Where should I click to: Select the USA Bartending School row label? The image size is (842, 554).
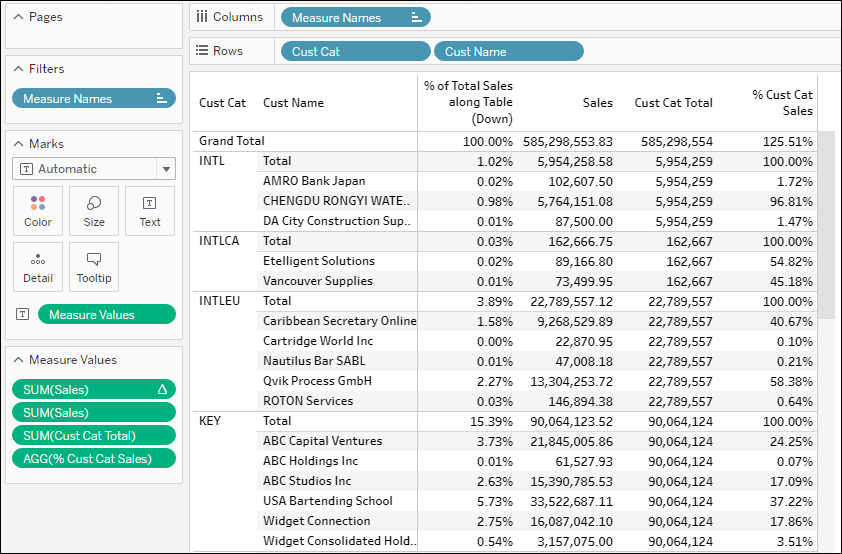click(327, 501)
